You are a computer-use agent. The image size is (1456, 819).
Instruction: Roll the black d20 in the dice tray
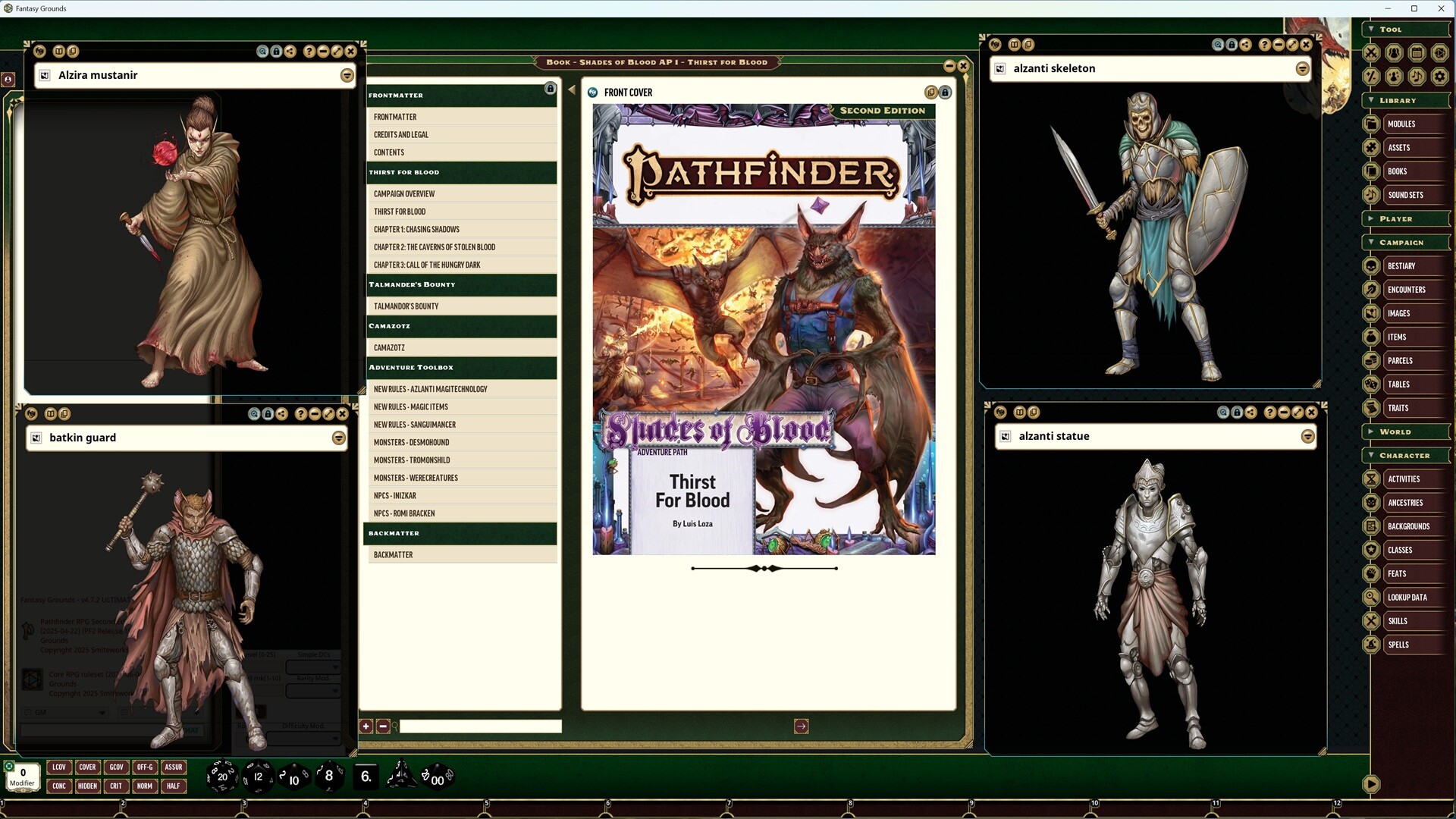coord(222,777)
